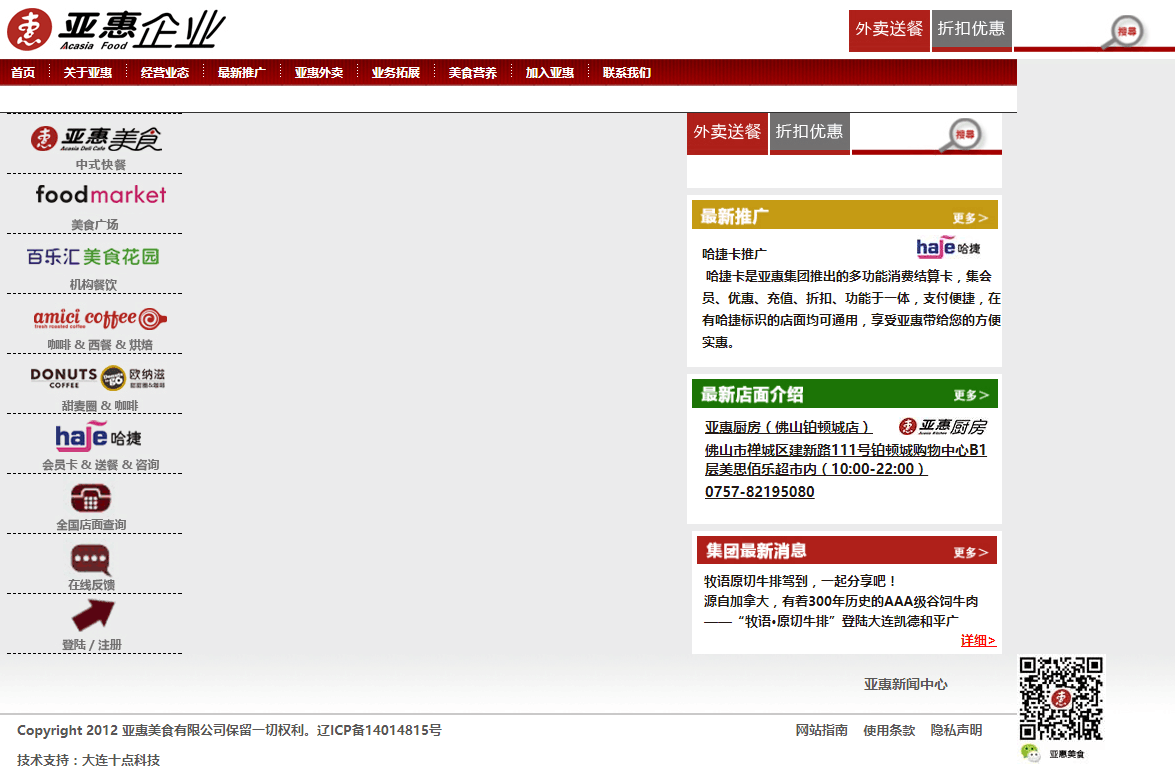The height and width of the screenshot is (768, 1175).
Task: Click the arrow icon for 登陆/注册
Action: click(x=93, y=616)
